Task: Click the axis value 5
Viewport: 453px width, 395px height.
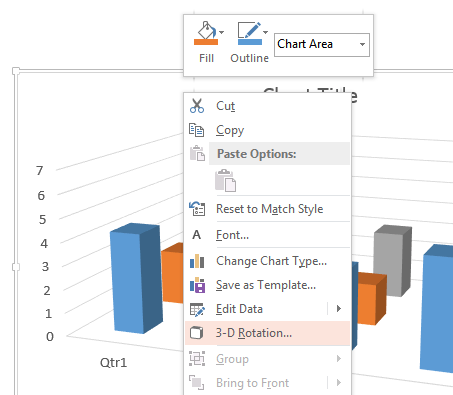Action: tap(42, 220)
